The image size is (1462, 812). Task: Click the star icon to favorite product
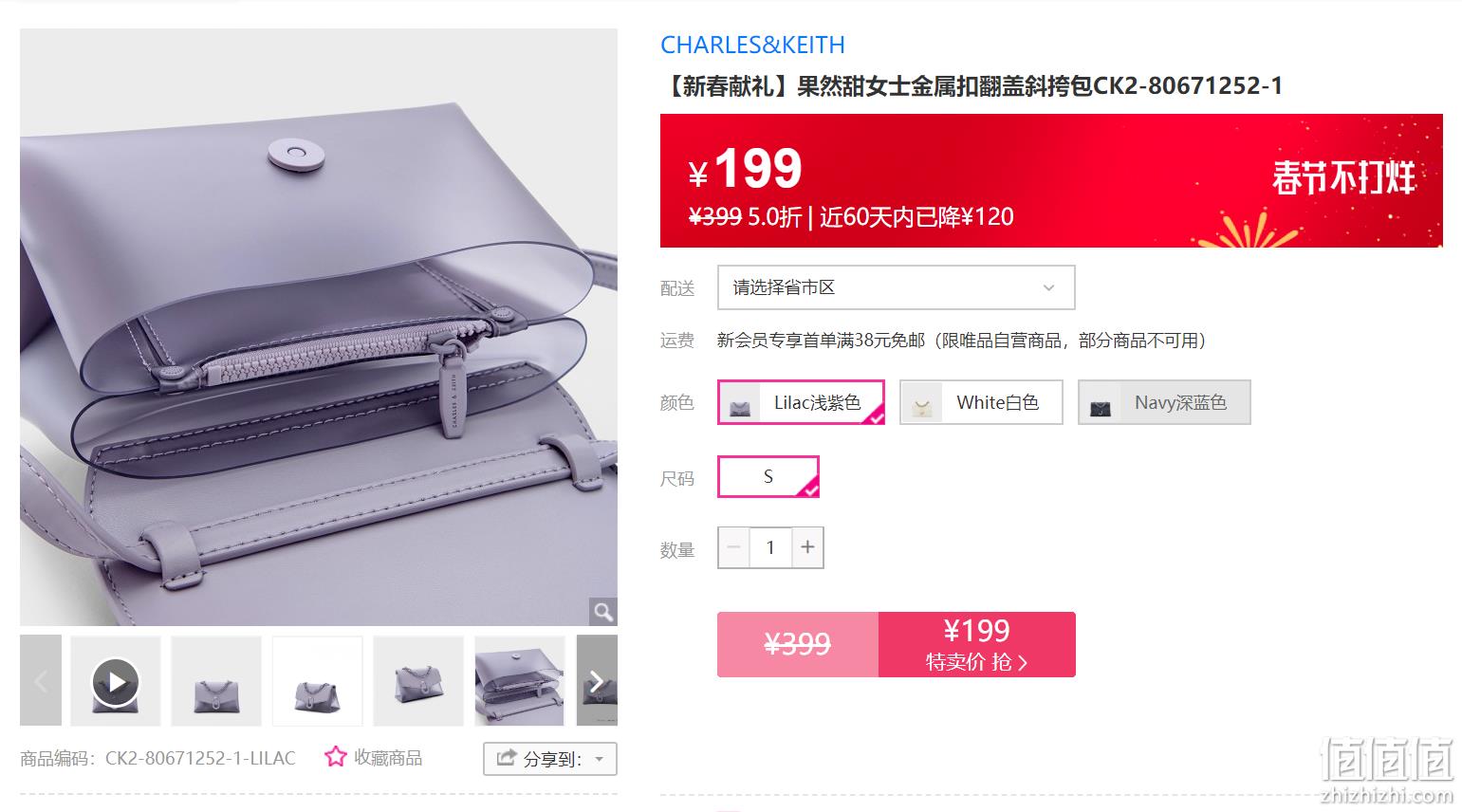pyautogui.click(x=335, y=757)
